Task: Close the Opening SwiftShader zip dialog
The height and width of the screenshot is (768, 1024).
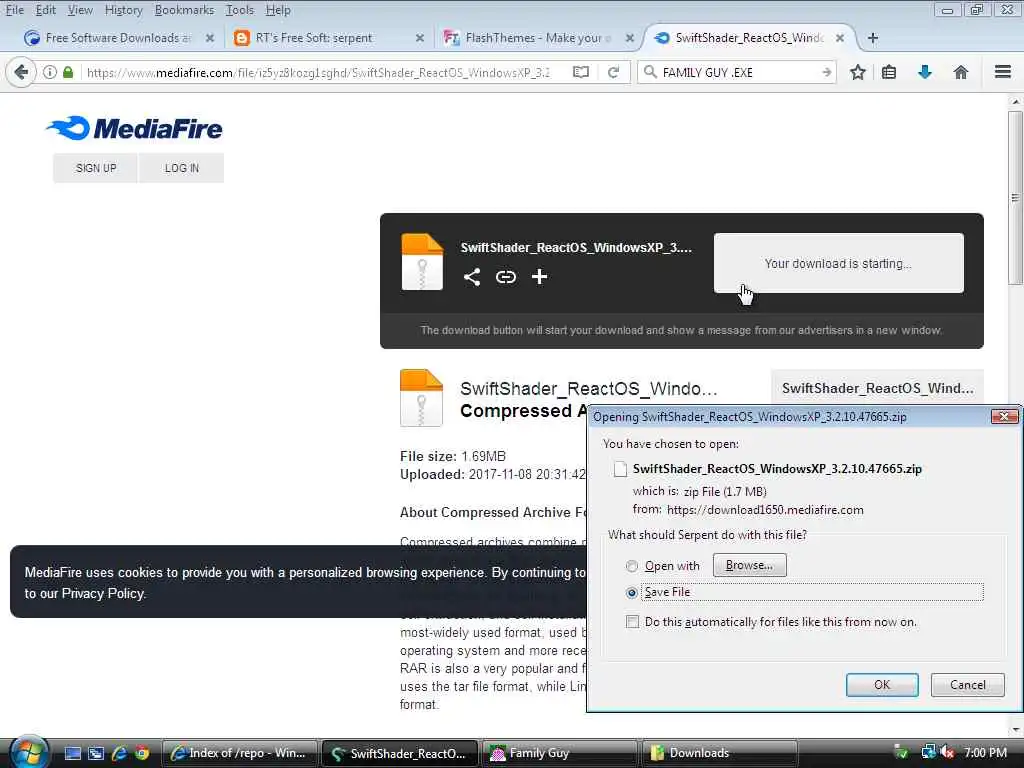Action: (x=1004, y=416)
